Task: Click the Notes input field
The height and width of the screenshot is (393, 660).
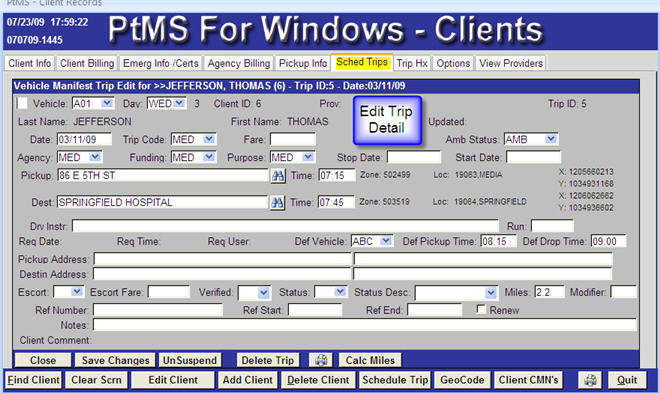Action: (x=365, y=325)
